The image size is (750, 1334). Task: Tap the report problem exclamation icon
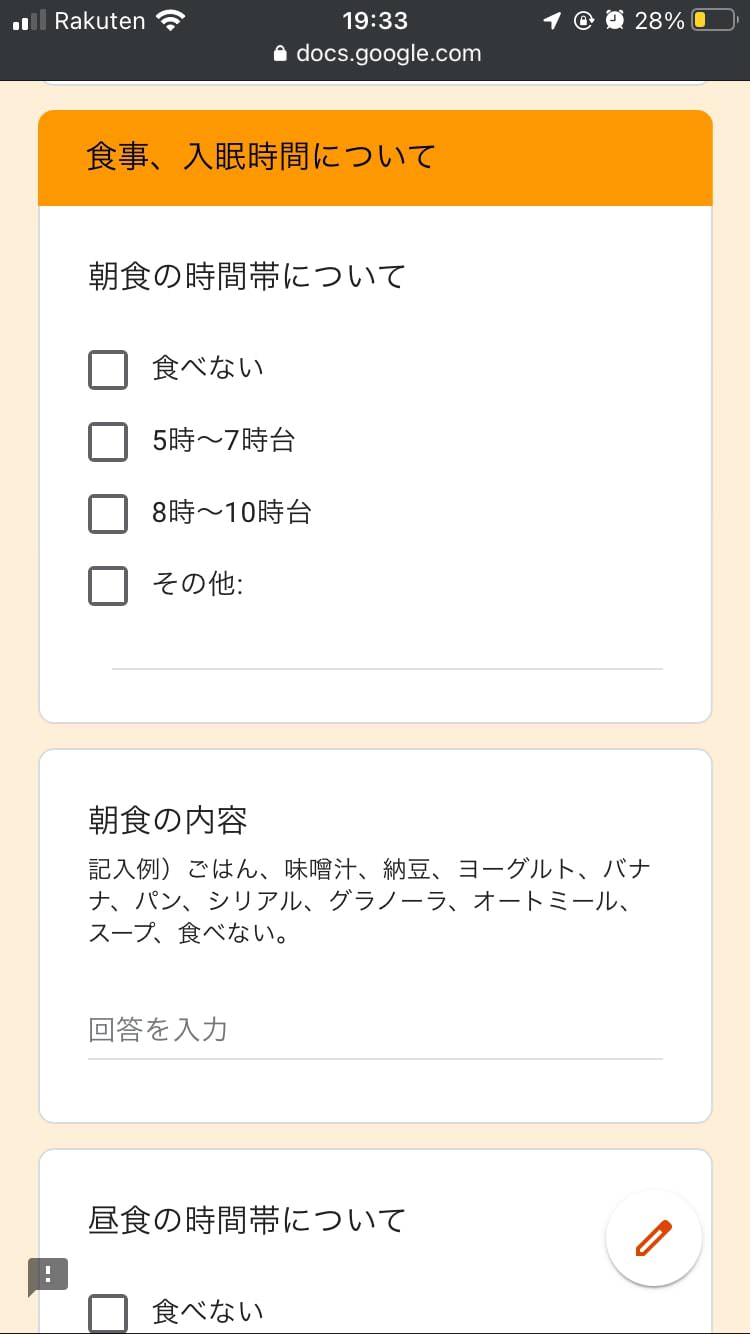(47, 1275)
